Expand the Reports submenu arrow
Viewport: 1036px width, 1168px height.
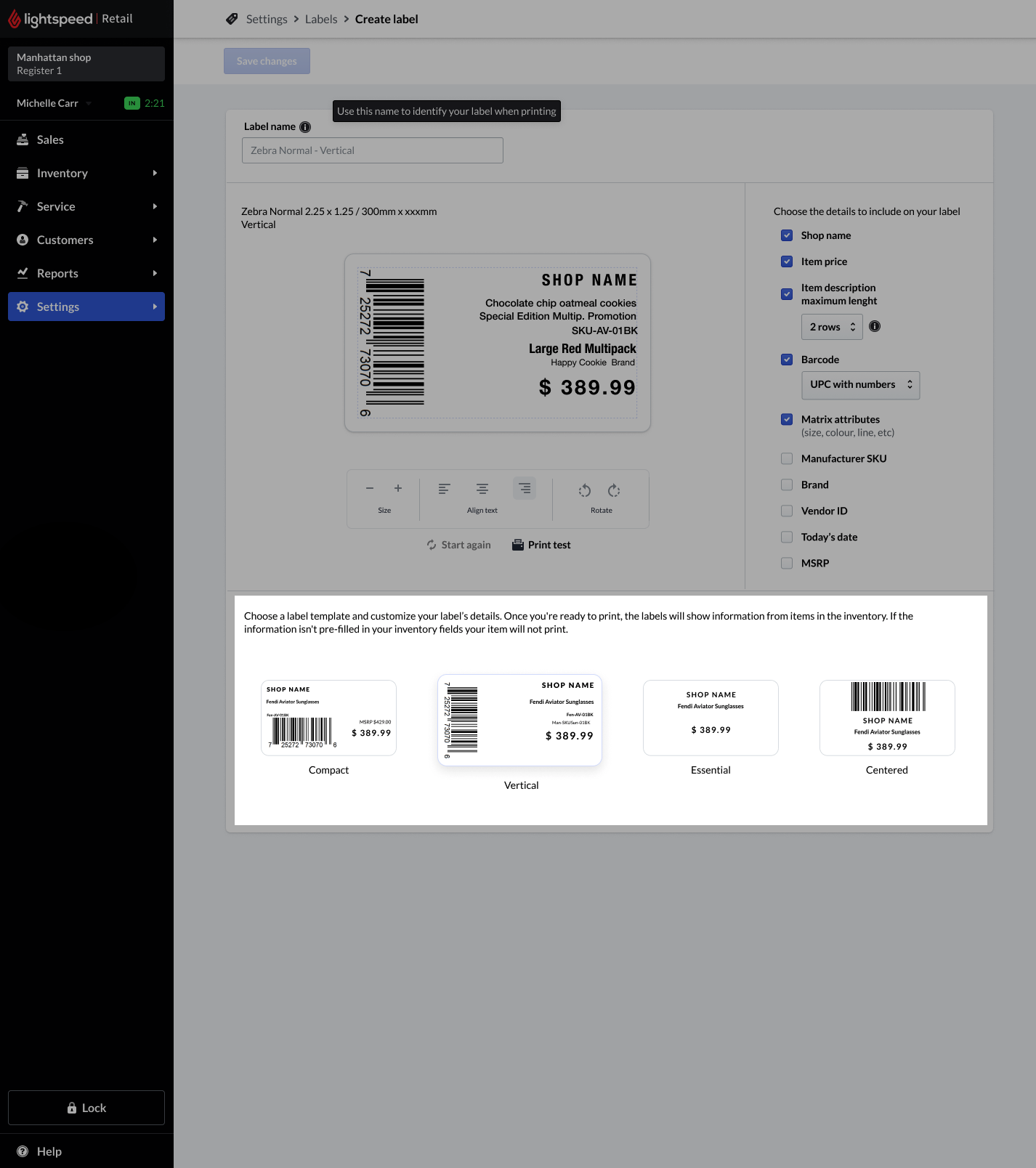coord(155,273)
